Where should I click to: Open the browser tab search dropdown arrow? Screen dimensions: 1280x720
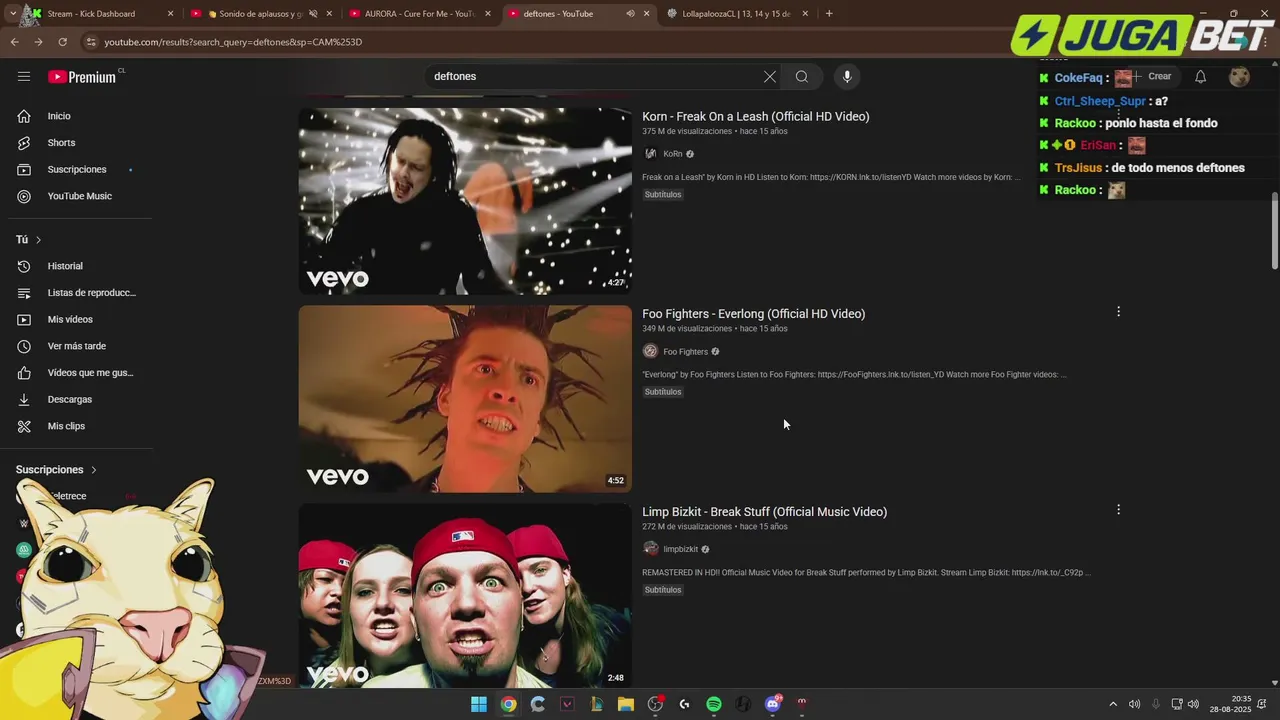click(12, 14)
